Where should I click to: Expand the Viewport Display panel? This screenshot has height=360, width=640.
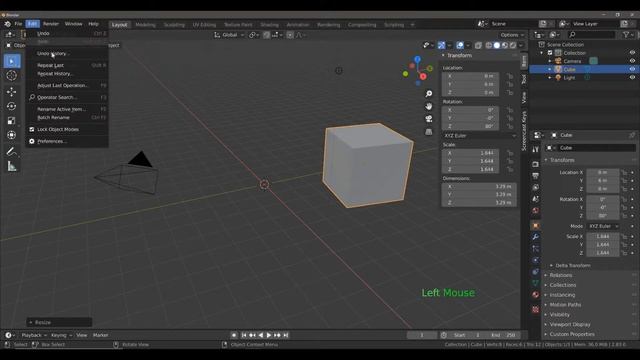(x=570, y=324)
